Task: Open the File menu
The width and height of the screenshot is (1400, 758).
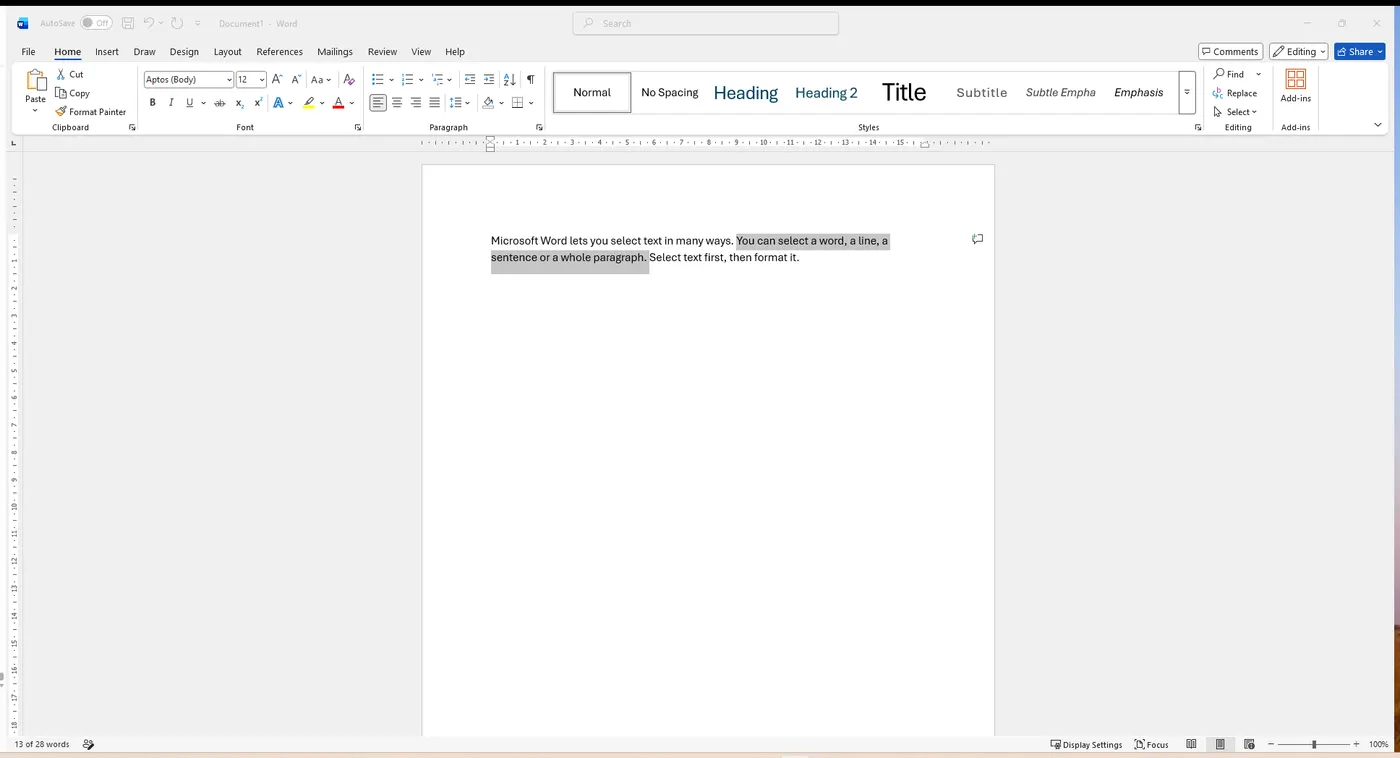Action: pyautogui.click(x=28, y=52)
